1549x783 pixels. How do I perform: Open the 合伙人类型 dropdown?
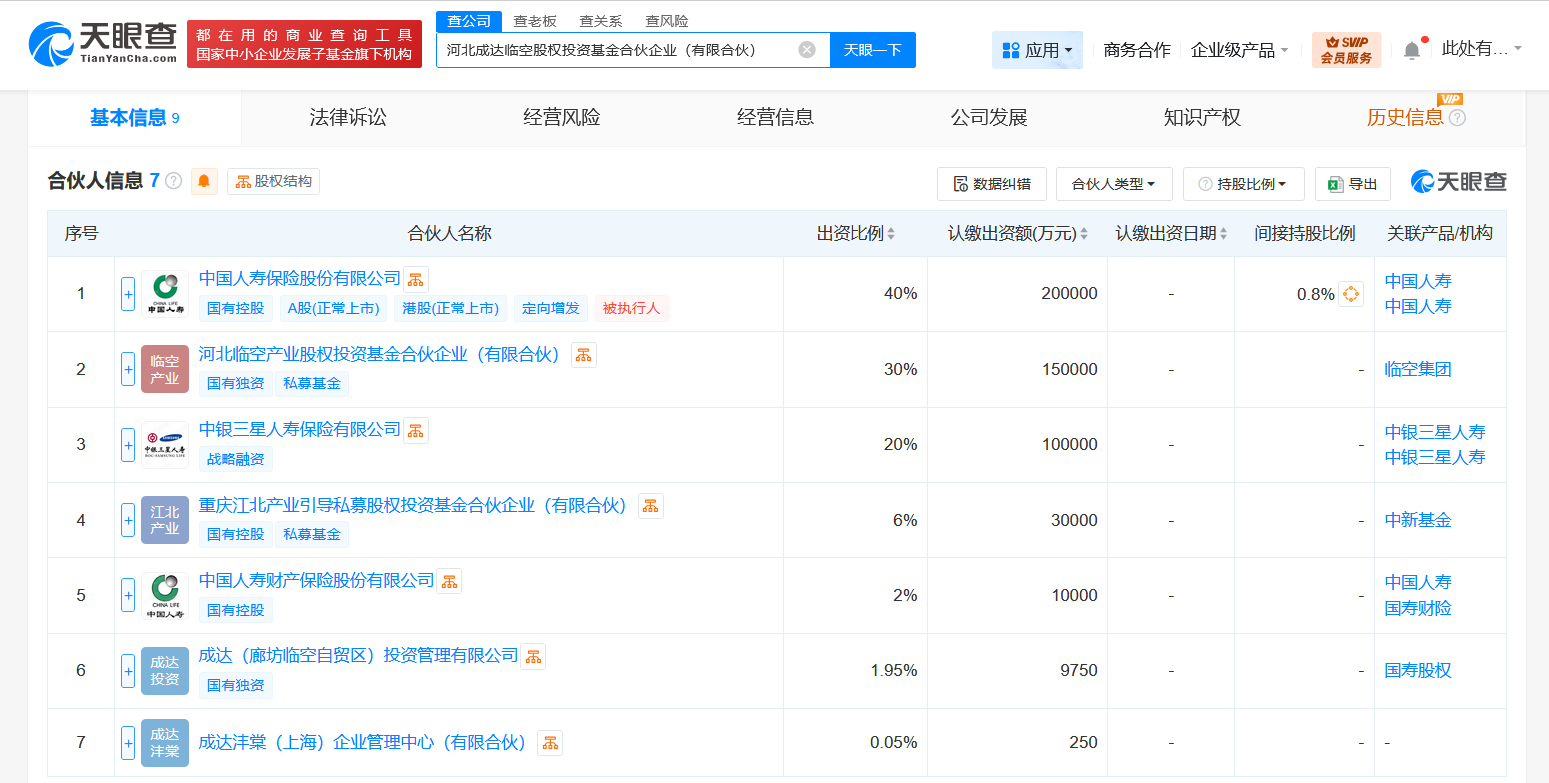[1114, 183]
